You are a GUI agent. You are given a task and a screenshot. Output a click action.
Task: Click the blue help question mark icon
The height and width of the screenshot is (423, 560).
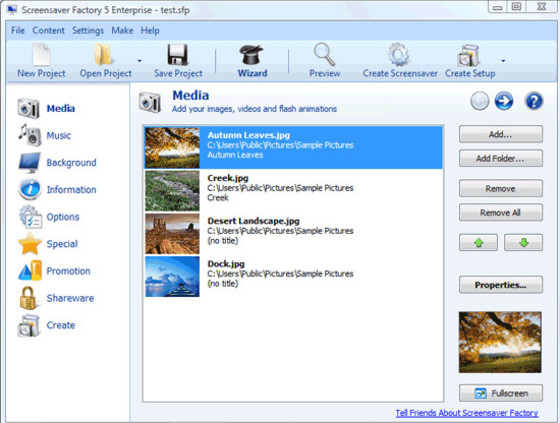[534, 101]
